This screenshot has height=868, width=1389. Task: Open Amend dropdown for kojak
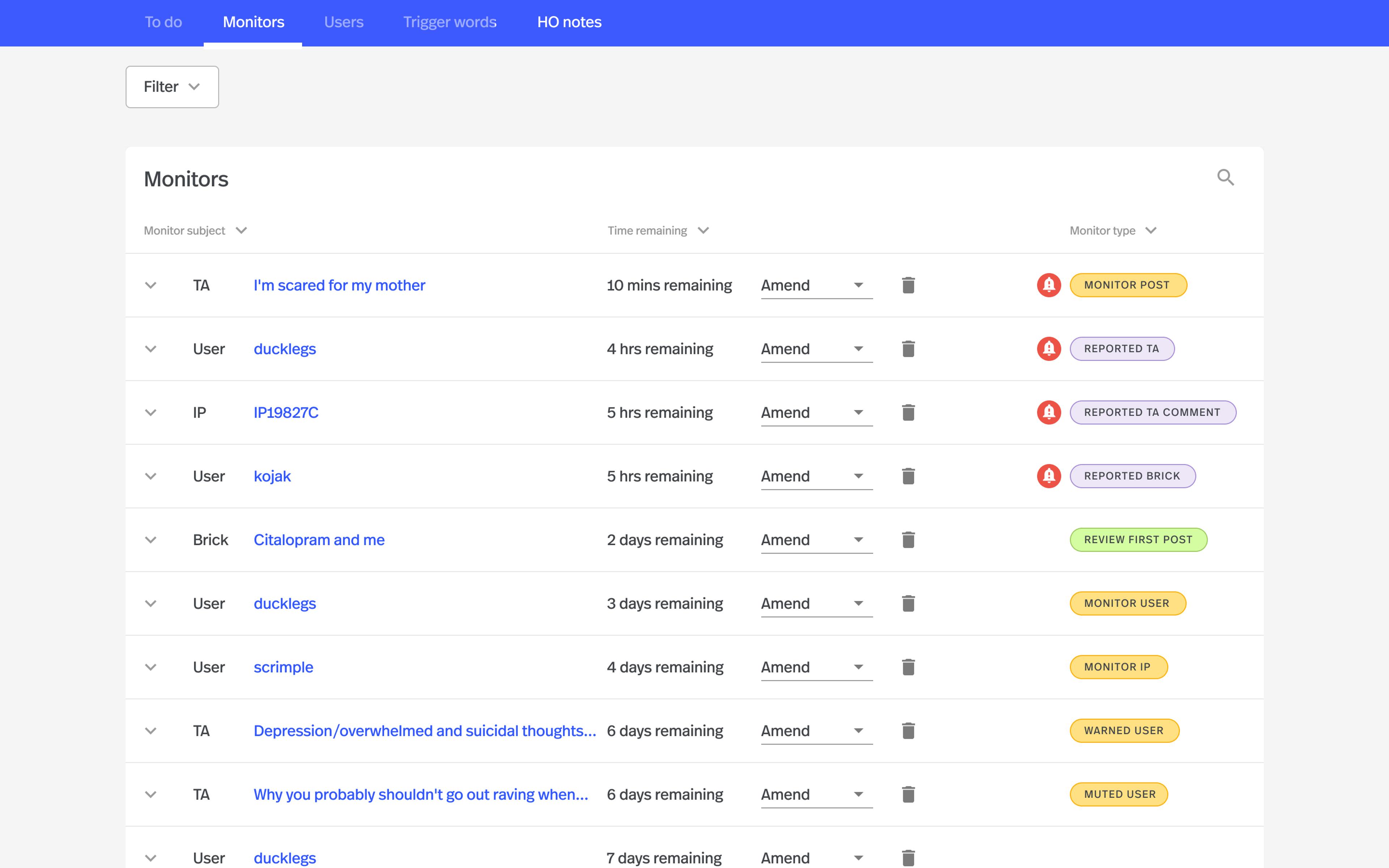816,476
